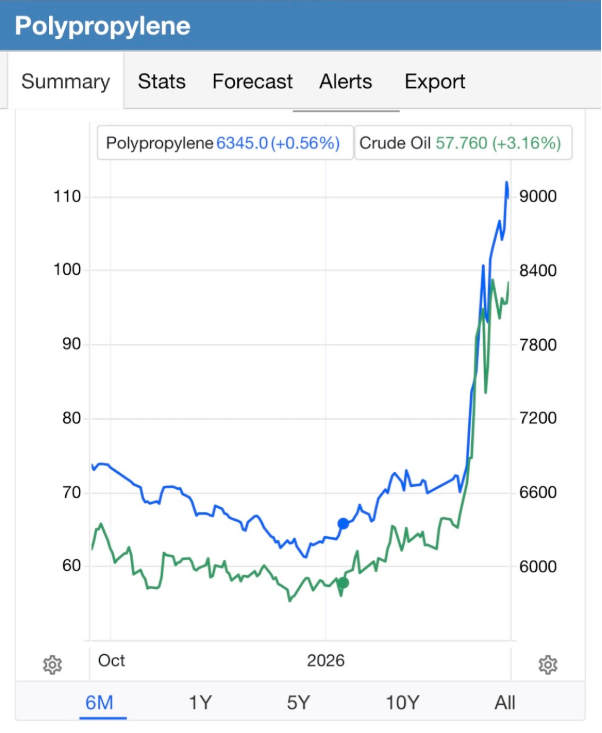Click the Crude Oil +3.16% change value
The height and width of the screenshot is (733, 602).
tap(527, 143)
